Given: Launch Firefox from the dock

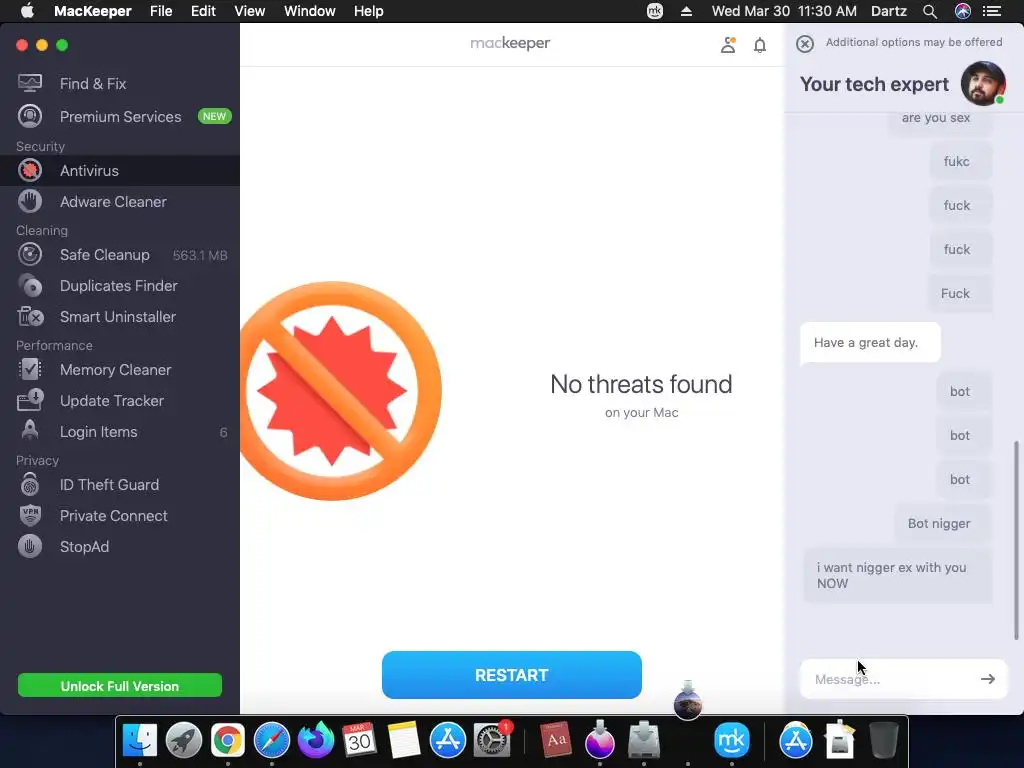Looking at the screenshot, I should [315, 741].
